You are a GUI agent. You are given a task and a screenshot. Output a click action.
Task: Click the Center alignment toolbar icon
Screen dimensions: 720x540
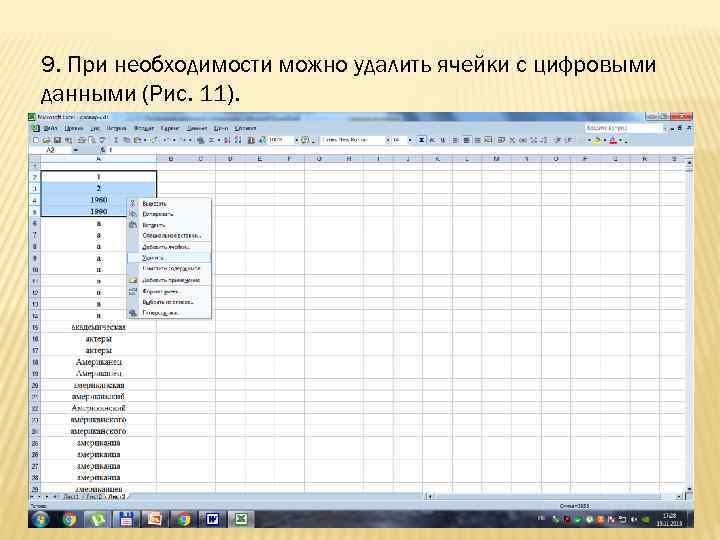pyautogui.click(x=466, y=140)
